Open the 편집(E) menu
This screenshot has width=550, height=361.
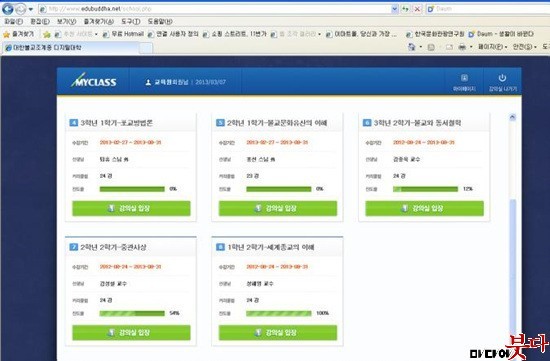click(40, 21)
